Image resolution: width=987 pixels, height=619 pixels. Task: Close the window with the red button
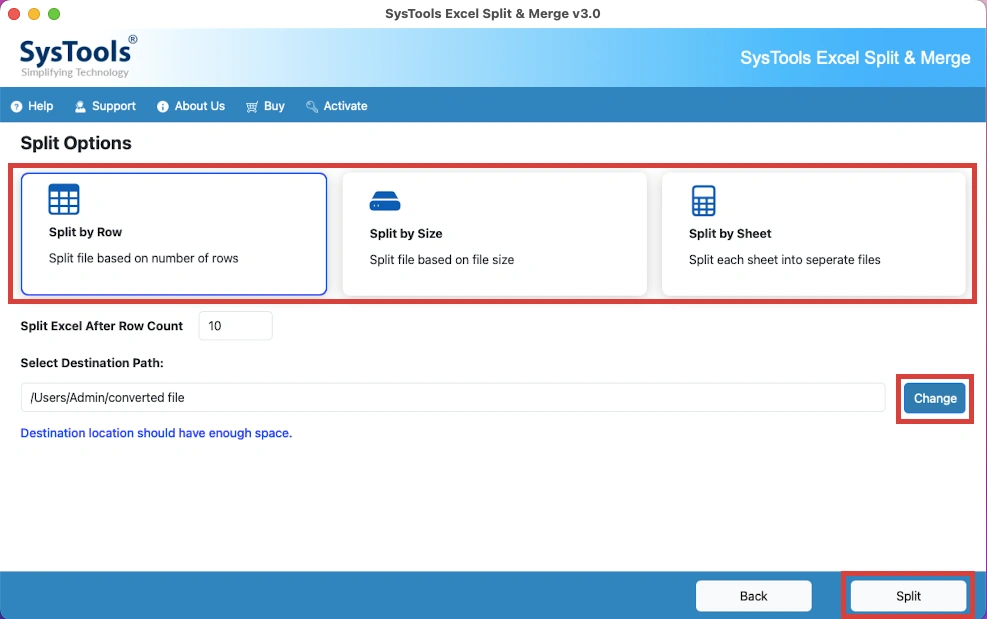coord(14,14)
